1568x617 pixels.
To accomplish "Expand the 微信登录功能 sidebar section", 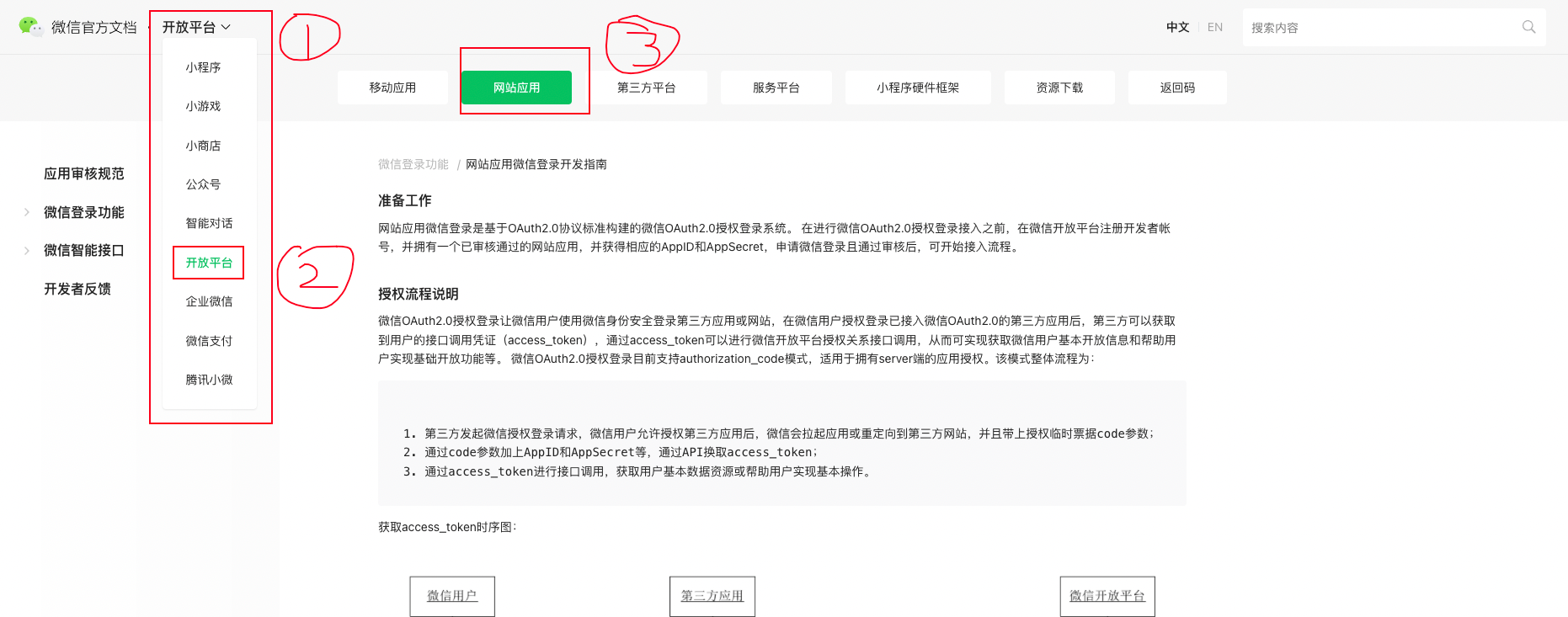I will pos(83,212).
